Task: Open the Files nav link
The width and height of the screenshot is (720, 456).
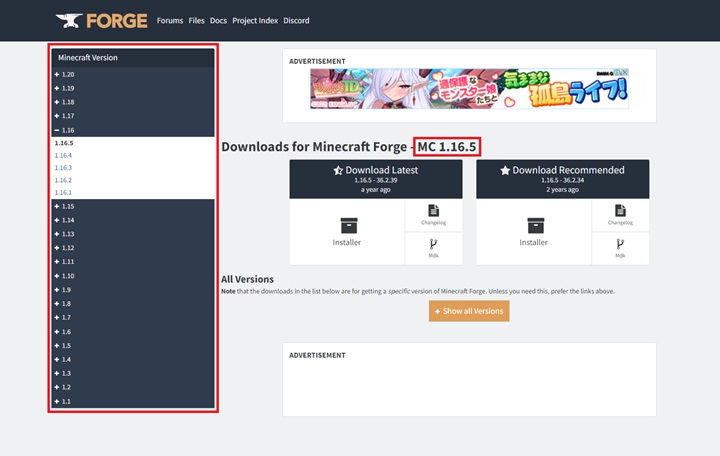Action: [197, 21]
